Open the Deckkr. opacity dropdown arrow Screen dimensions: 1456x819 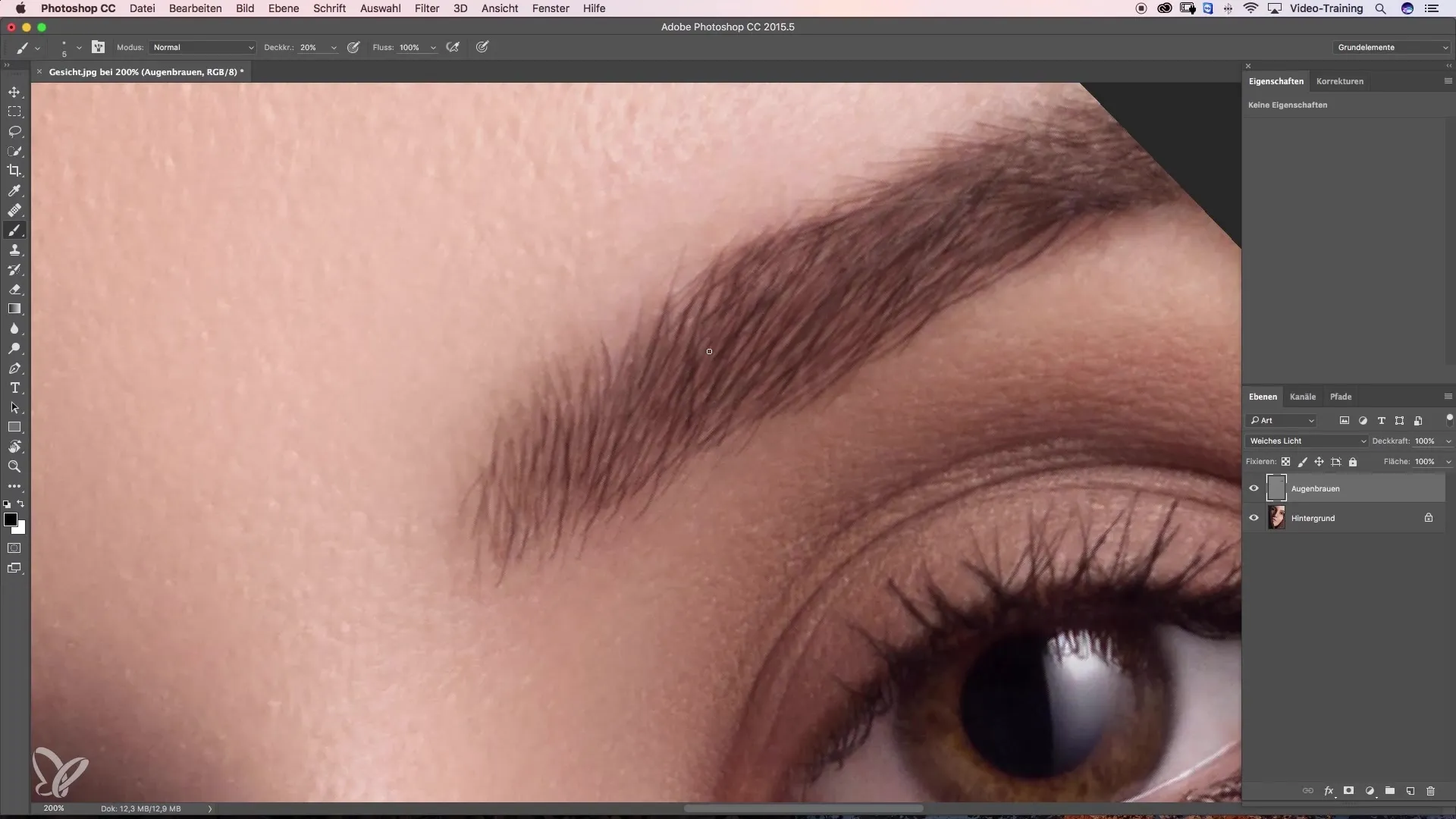tap(334, 48)
